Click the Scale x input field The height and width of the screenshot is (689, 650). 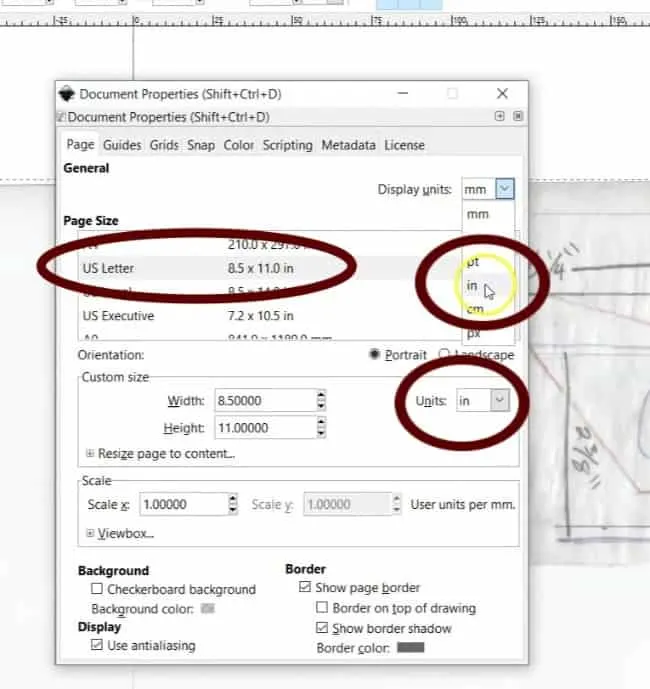click(183, 504)
